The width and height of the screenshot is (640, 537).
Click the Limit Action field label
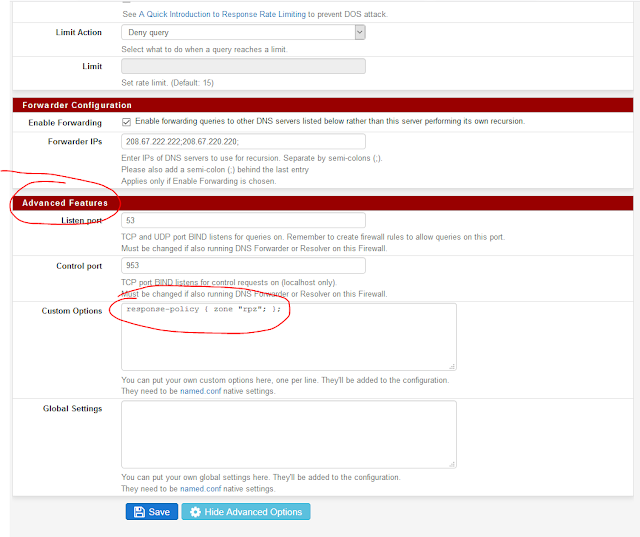[x=78, y=33]
